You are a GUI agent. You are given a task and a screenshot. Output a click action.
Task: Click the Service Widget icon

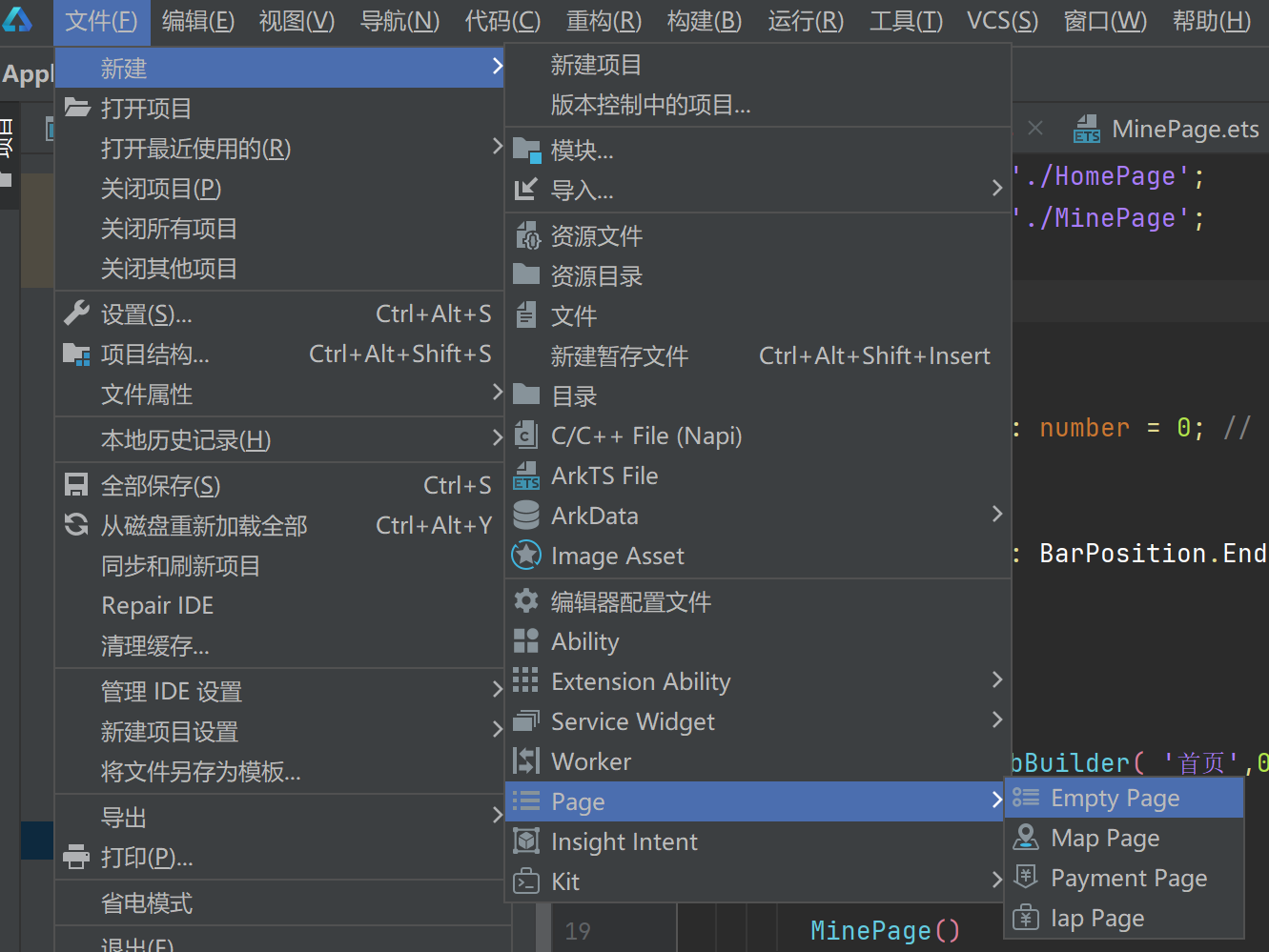(x=526, y=720)
